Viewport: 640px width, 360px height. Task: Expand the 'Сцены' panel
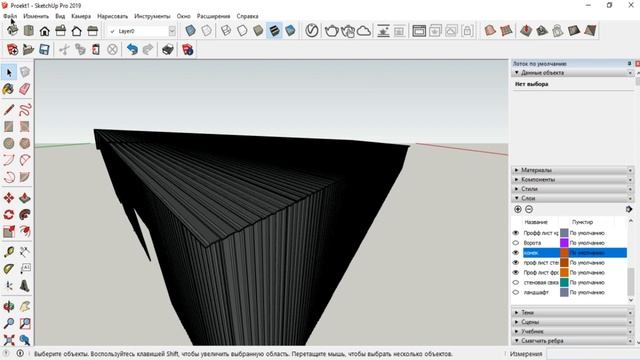(x=573, y=322)
